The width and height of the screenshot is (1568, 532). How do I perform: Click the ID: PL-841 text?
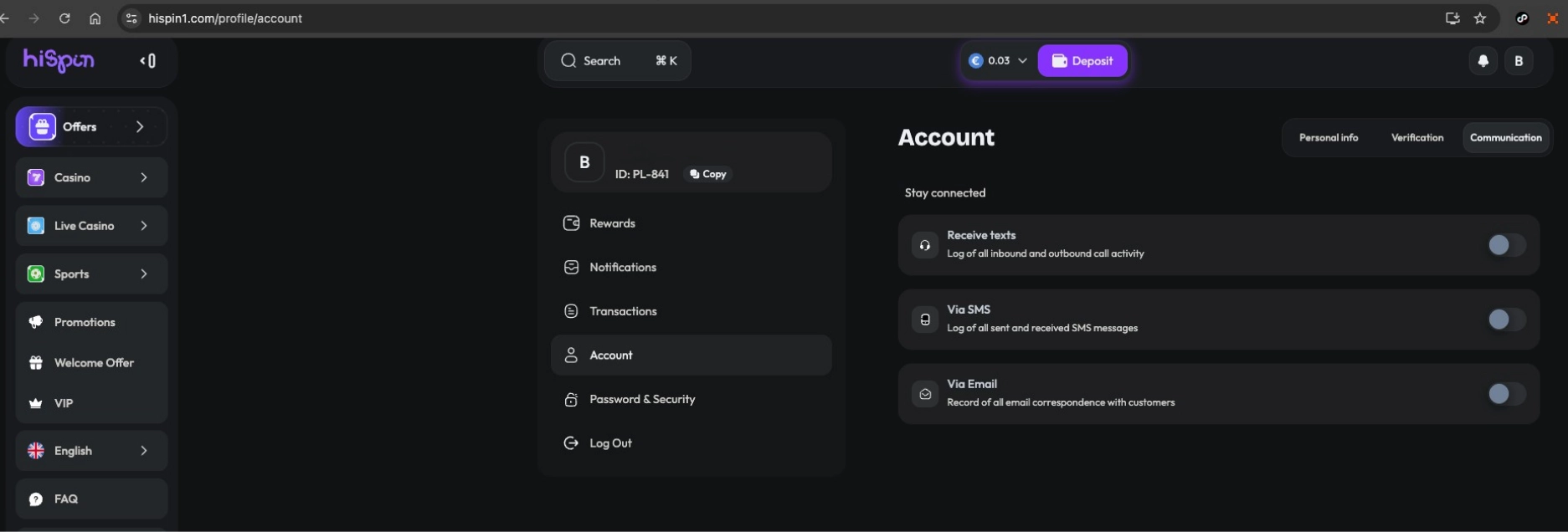(642, 174)
